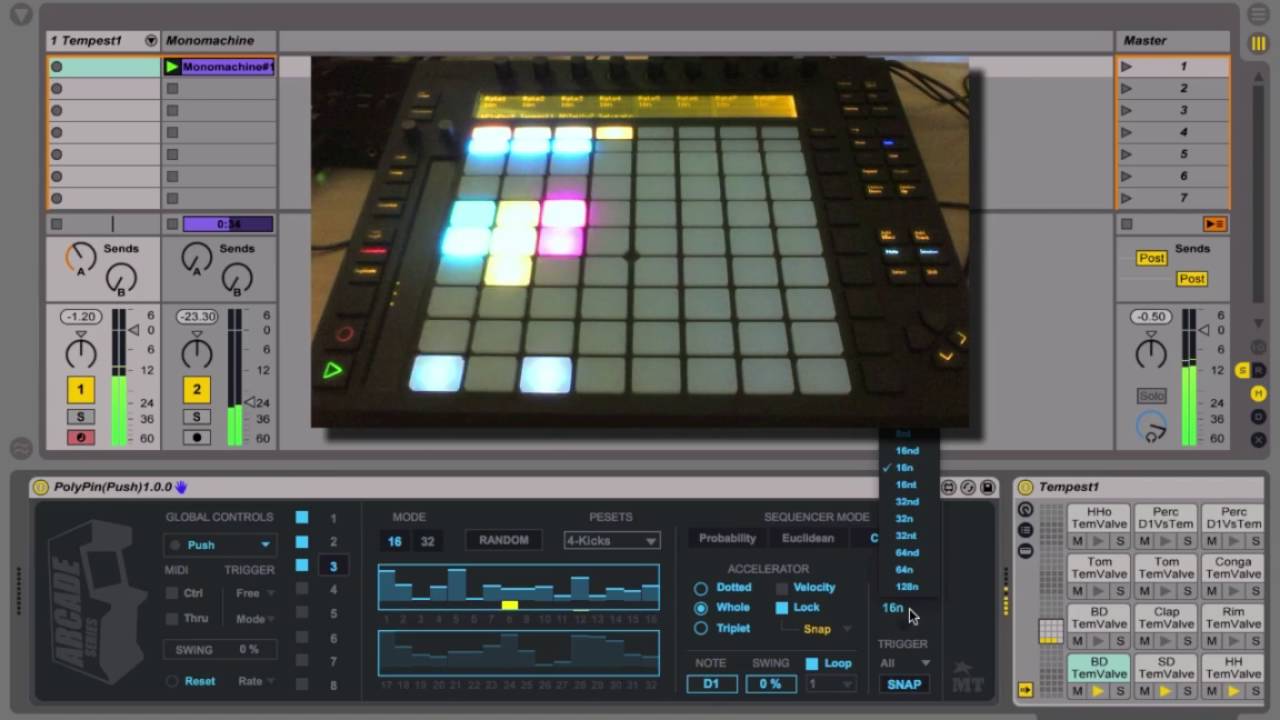
Task: Switch to the Euclidean sequencer mode tab
Action: (x=807, y=538)
